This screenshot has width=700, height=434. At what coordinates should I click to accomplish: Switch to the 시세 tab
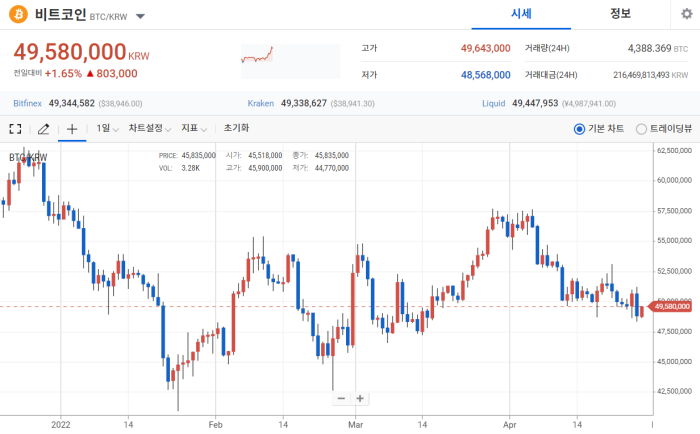pos(521,14)
